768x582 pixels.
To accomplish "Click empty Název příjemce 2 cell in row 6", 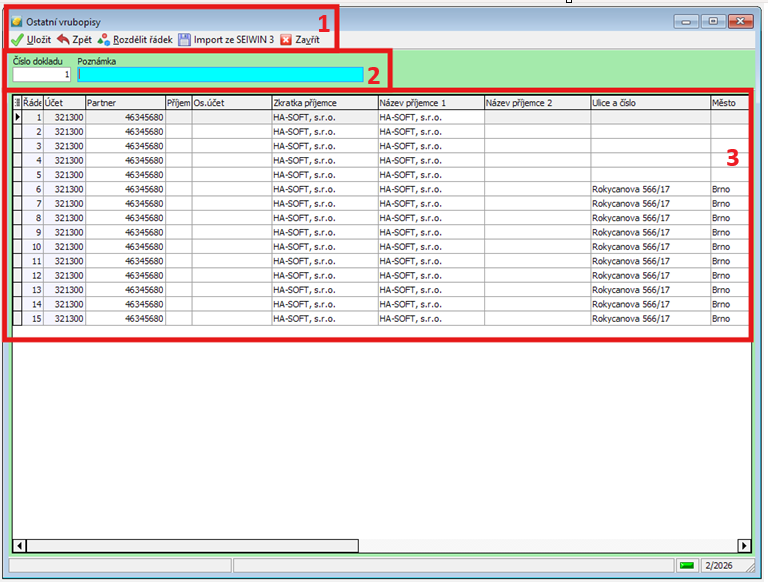I will pyautogui.click(x=538, y=189).
